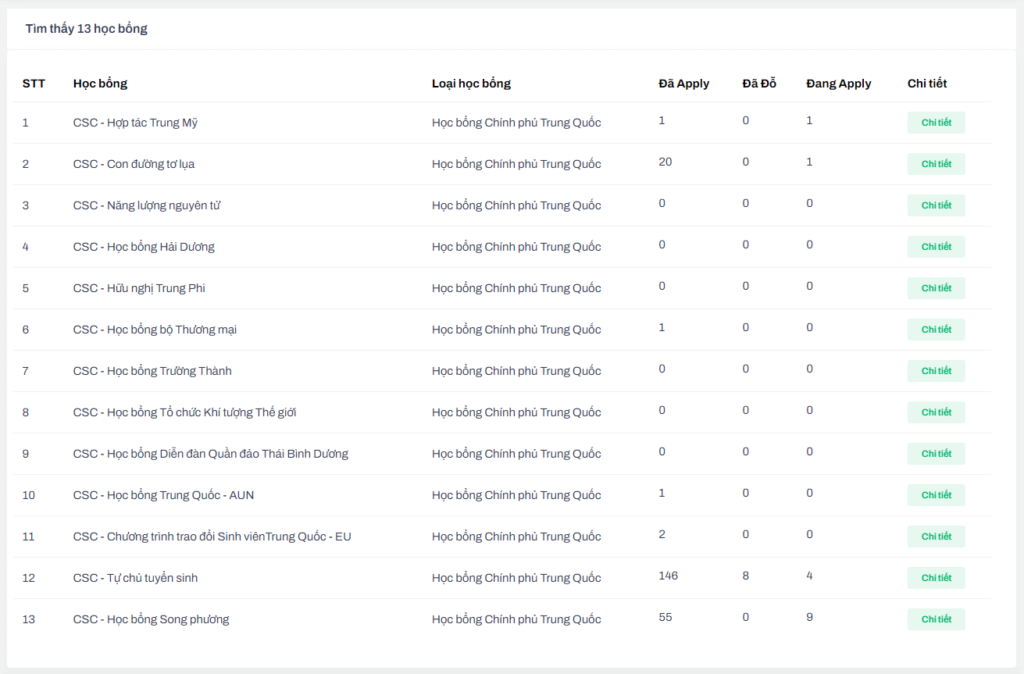This screenshot has width=1024, height=674.
Task: Select the CSC - Tự chủ tuyển sinh scholarship name
Action: click(x=142, y=578)
